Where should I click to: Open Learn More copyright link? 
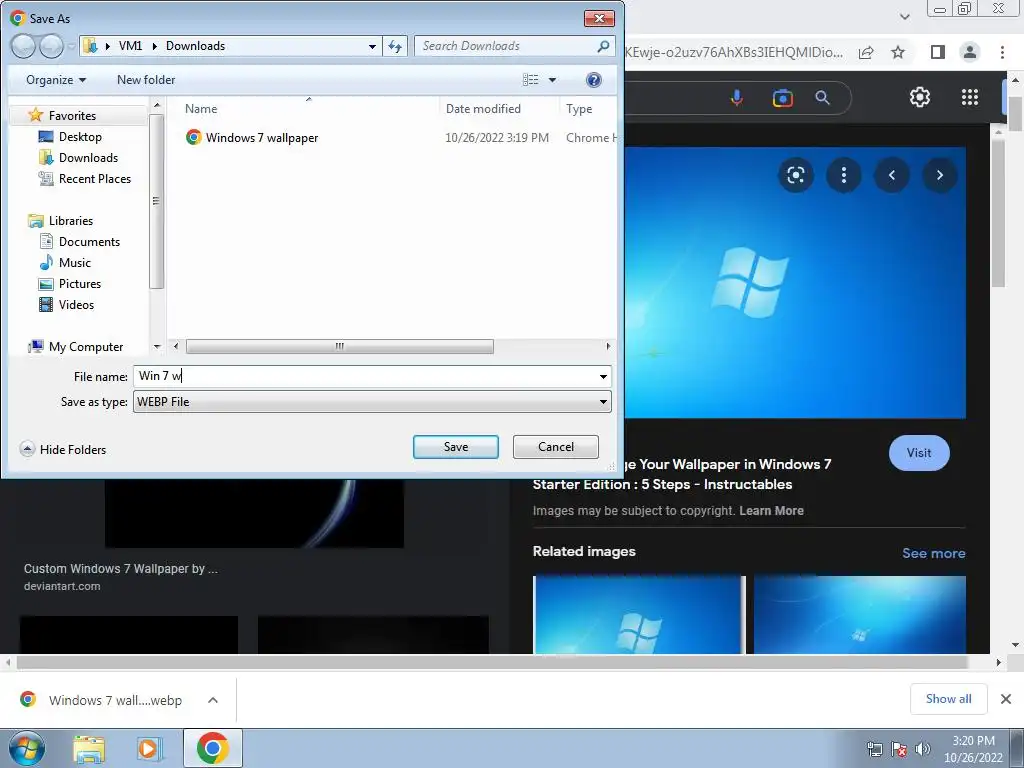pyautogui.click(x=771, y=511)
